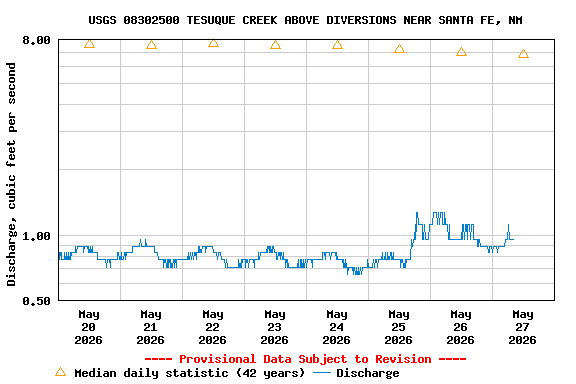Click the 'May 24 2026' date label

coord(336,327)
